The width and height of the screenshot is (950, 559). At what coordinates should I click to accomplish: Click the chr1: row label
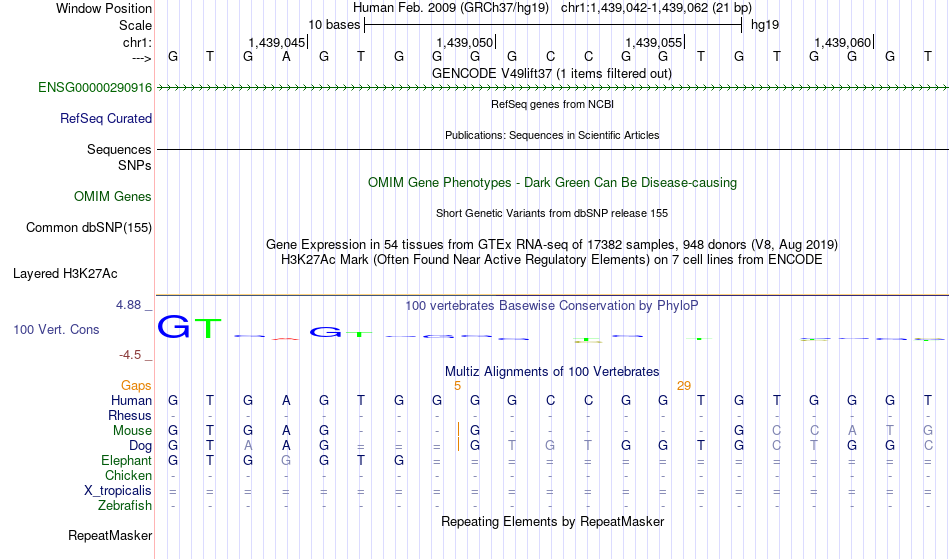tap(138, 42)
